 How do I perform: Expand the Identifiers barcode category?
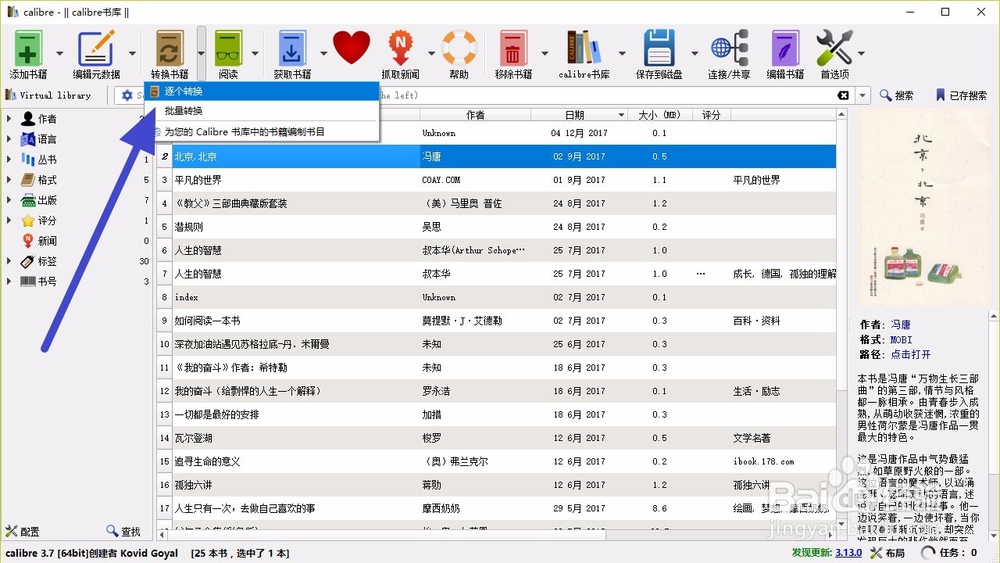9,281
